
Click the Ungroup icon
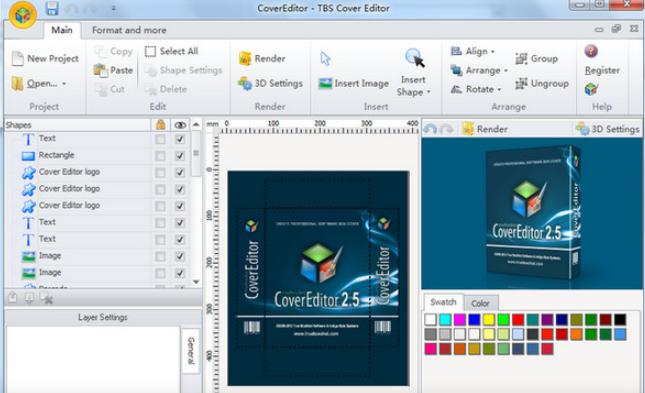(521, 84)
